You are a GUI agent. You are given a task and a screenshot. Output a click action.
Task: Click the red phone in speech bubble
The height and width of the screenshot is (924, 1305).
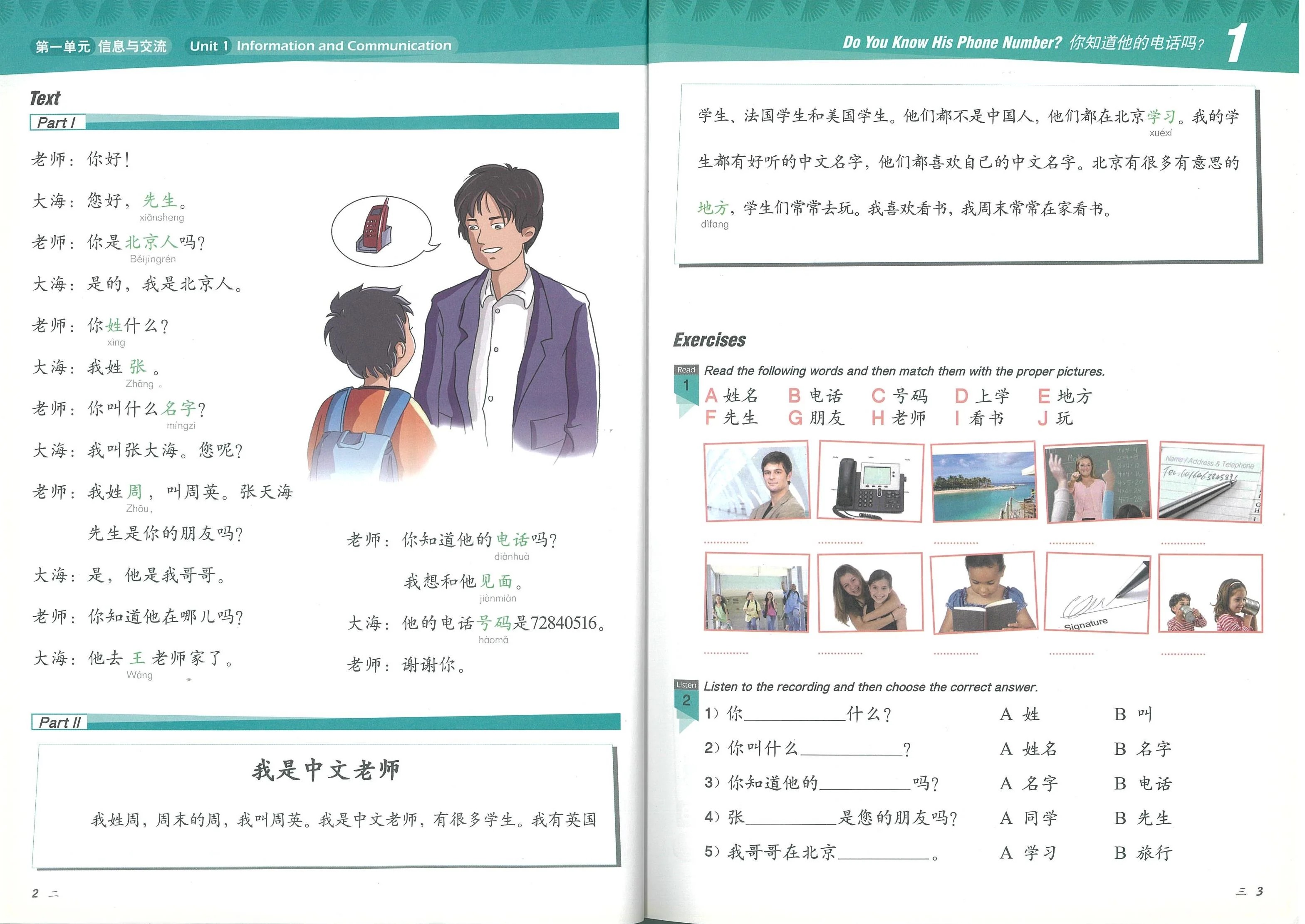coord(374,227)
